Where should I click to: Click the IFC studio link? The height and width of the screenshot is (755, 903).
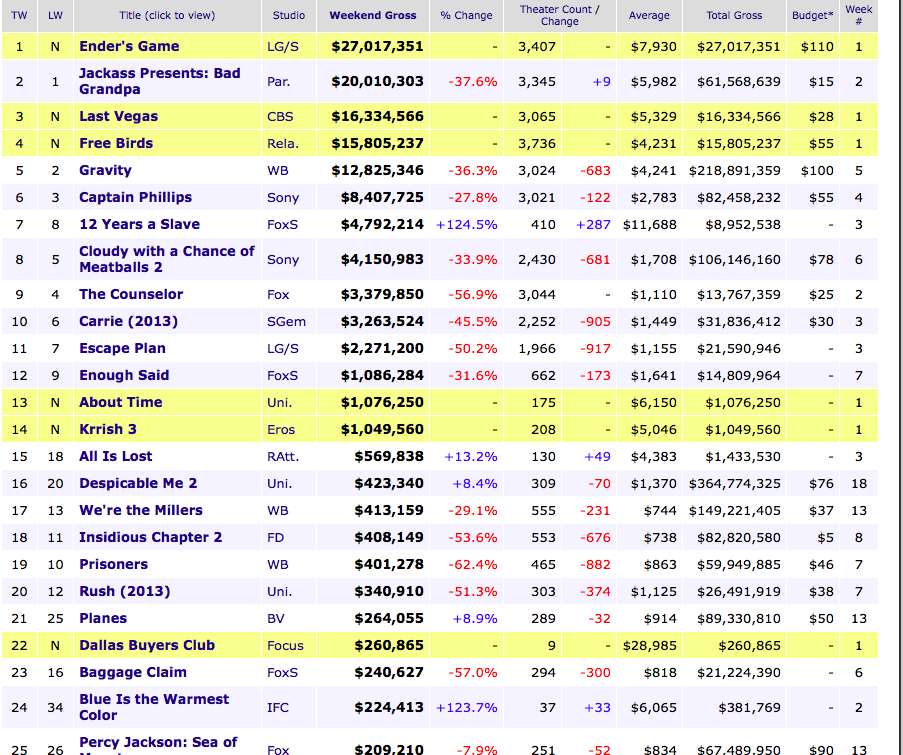click(x=278, y=708)
